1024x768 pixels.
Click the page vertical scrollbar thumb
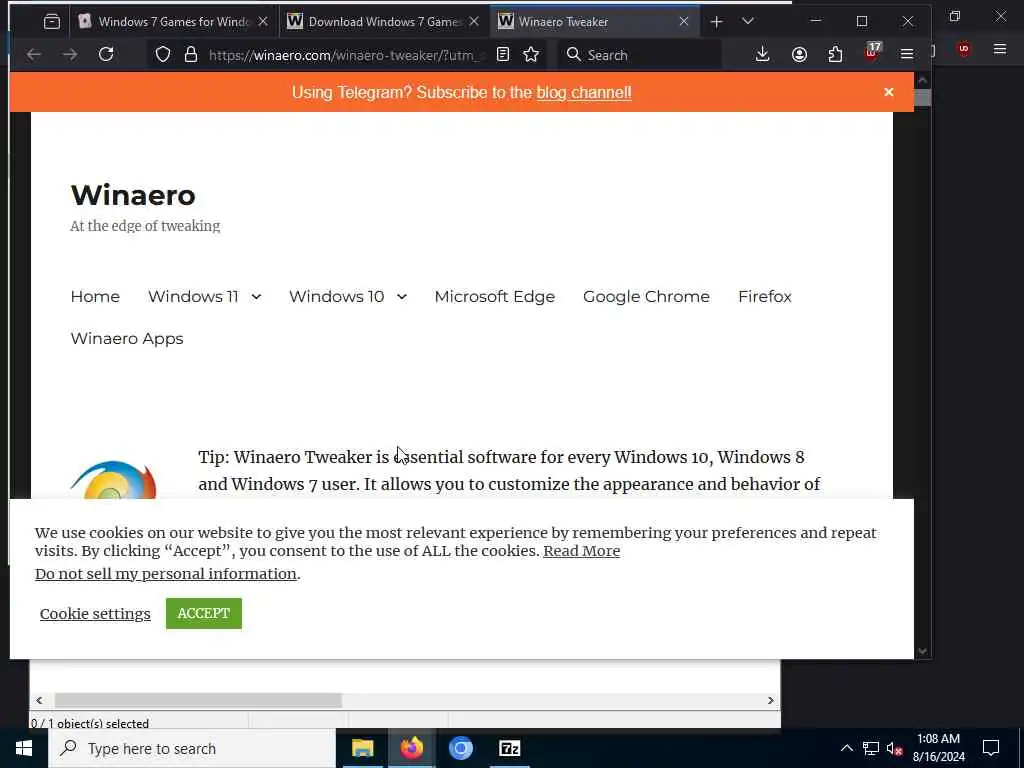pos(923,98)
